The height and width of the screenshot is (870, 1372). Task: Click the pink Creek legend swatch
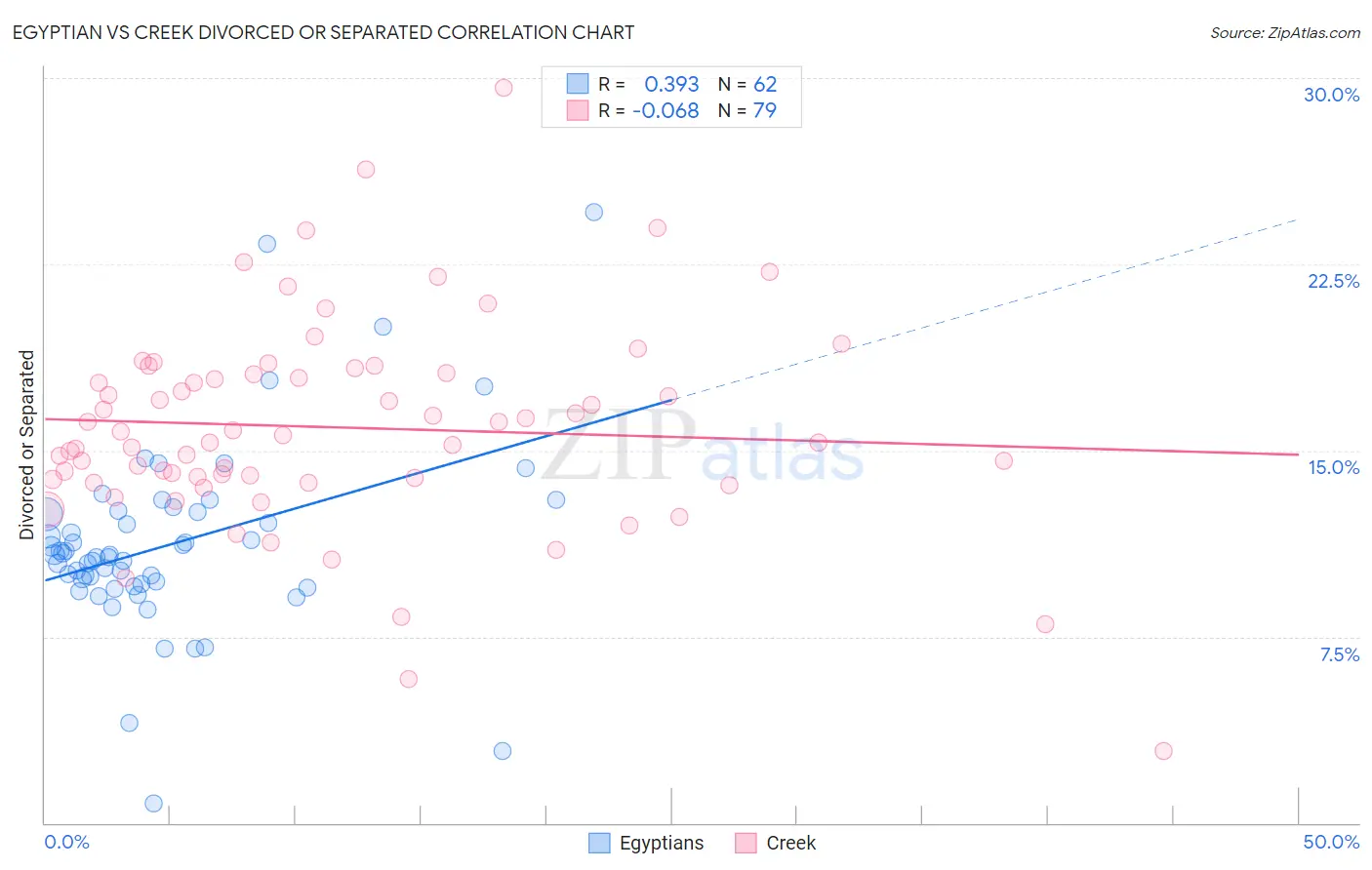coord(746,843)
